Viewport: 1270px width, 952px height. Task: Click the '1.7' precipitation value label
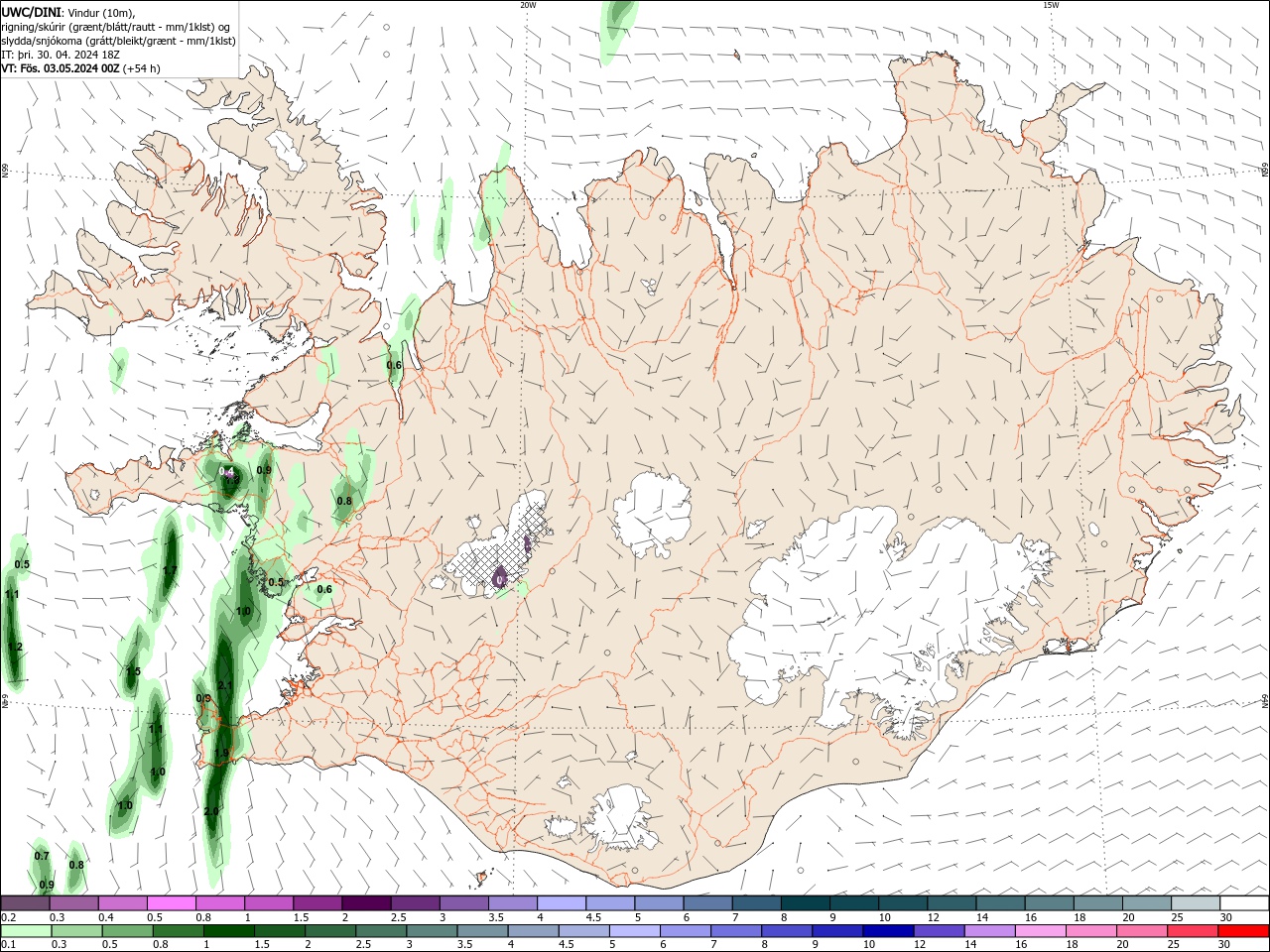click(x=170, y=570)
